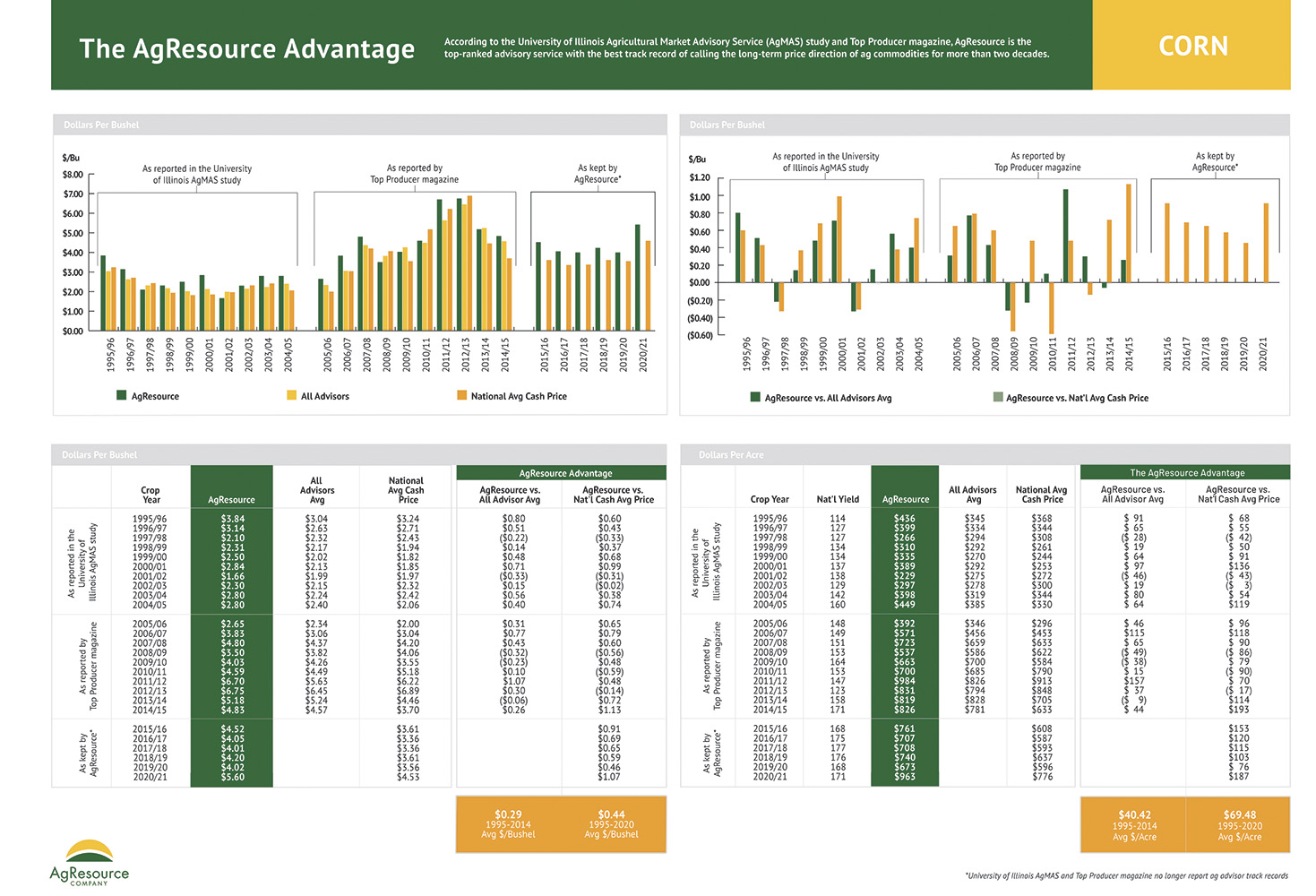This screenshot has width=1316, height=896.
Task: Click the $0.44 1995-2020 Avg $/Bushel box
Action: pyautogui.click(x=613, y=824)
